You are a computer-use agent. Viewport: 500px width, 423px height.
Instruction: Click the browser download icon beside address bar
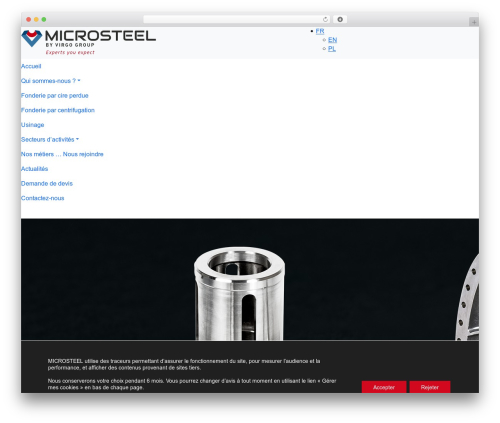tap(340, 19)
